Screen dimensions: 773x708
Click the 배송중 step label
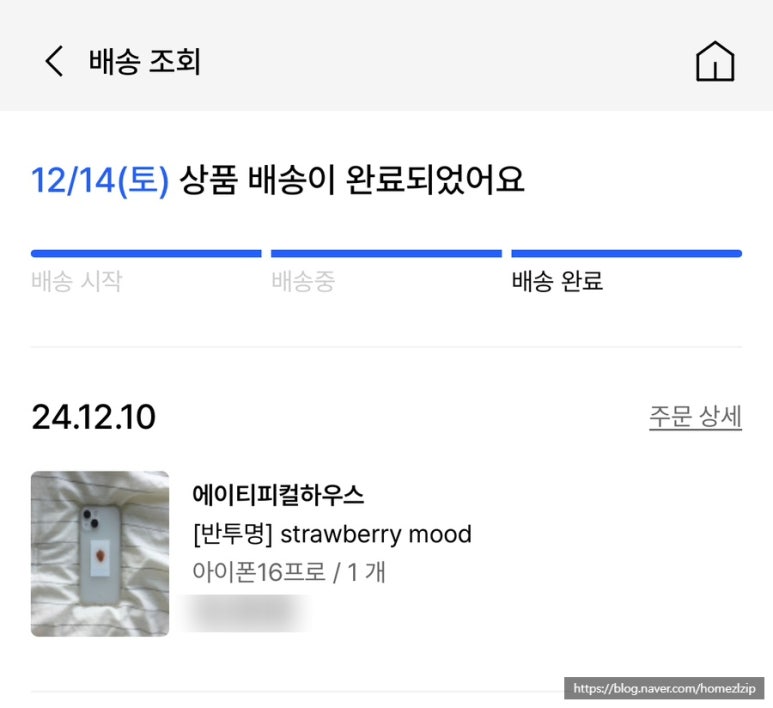coord(303,281)
